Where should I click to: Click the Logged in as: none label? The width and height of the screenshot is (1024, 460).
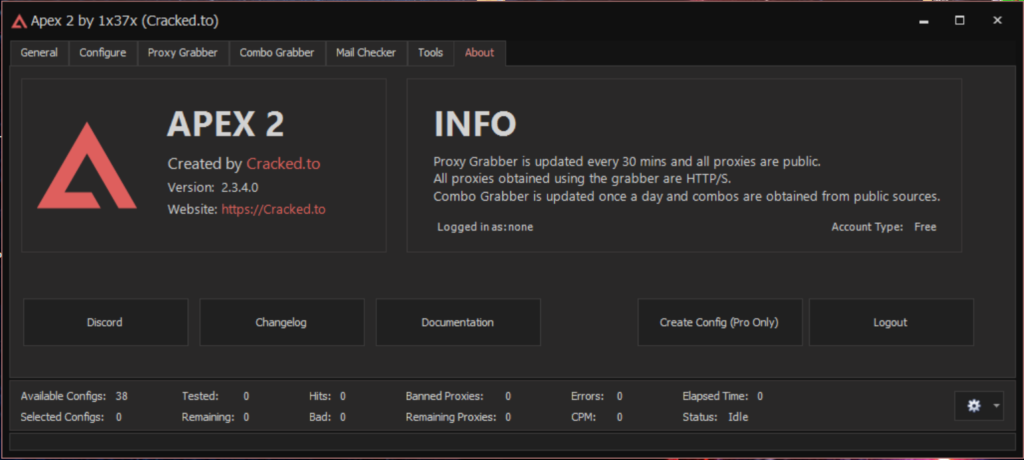[x=485, y=227]
